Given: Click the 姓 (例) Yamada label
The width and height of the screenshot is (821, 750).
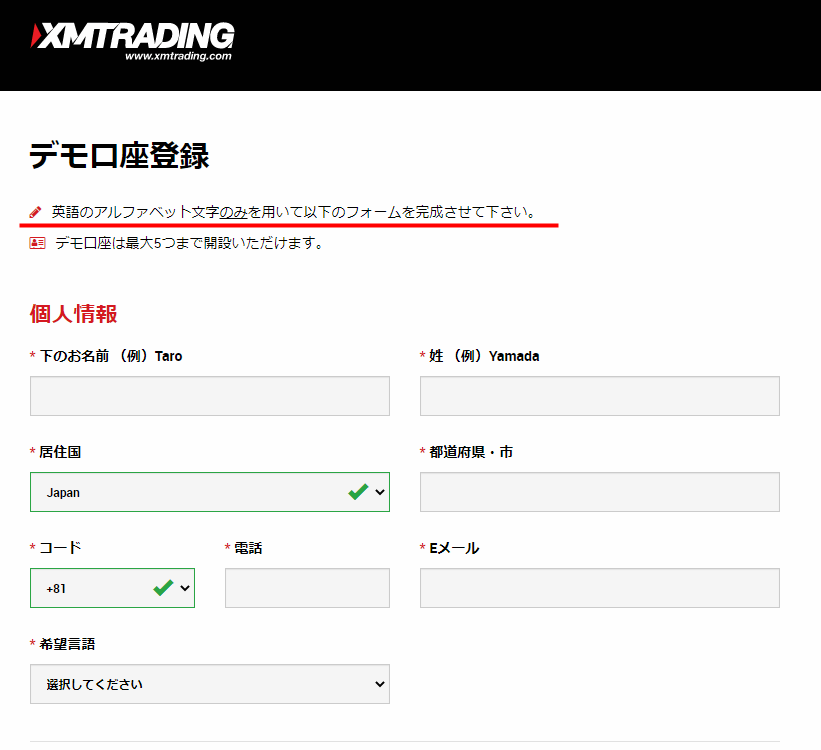Looking at the screenshot, I should tap(484, 356).
